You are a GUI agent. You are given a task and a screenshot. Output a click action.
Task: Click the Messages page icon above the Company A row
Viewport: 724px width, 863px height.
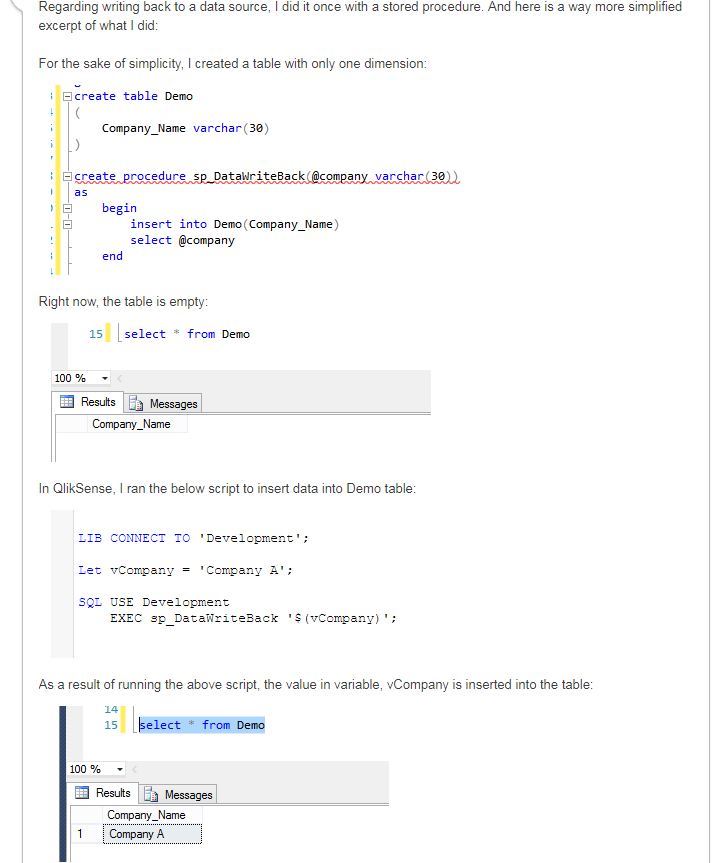coord(151,795)
